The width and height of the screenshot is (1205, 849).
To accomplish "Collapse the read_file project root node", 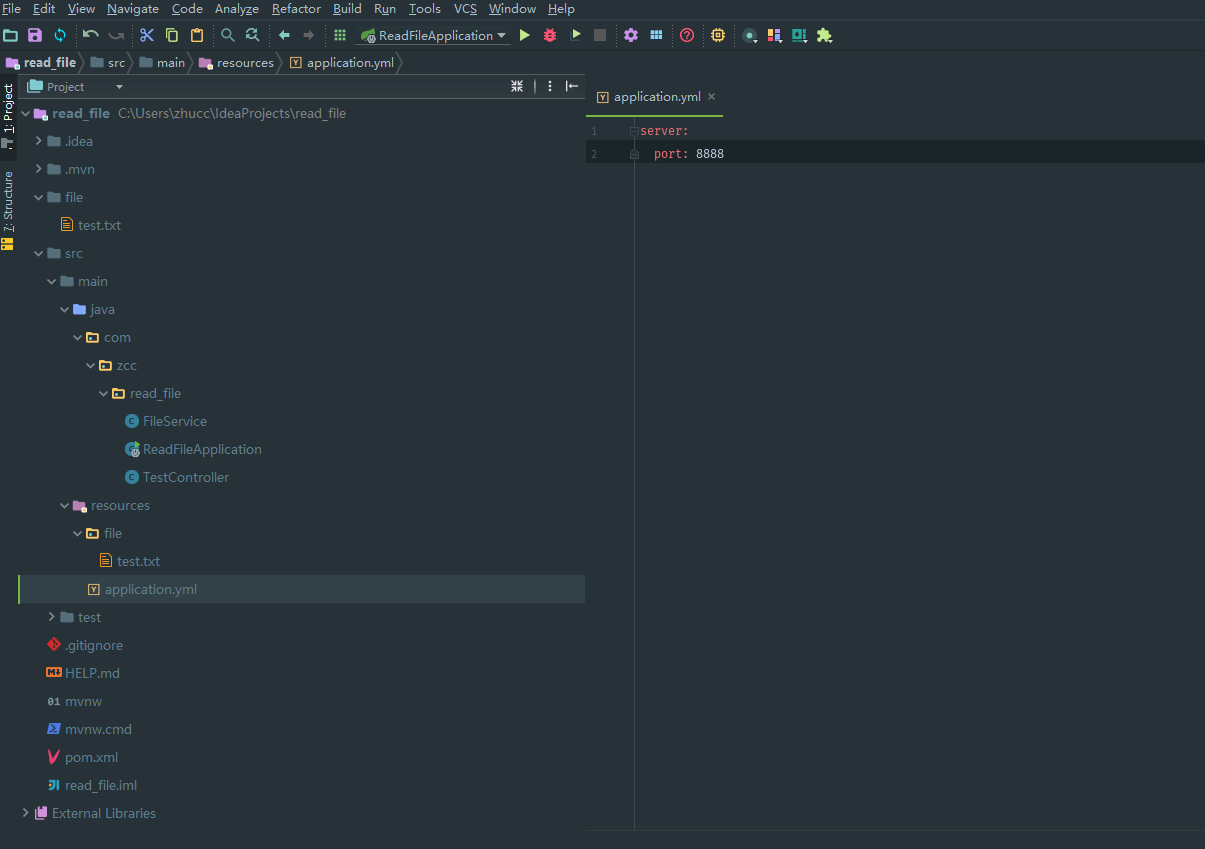I will tap(25, 113).
